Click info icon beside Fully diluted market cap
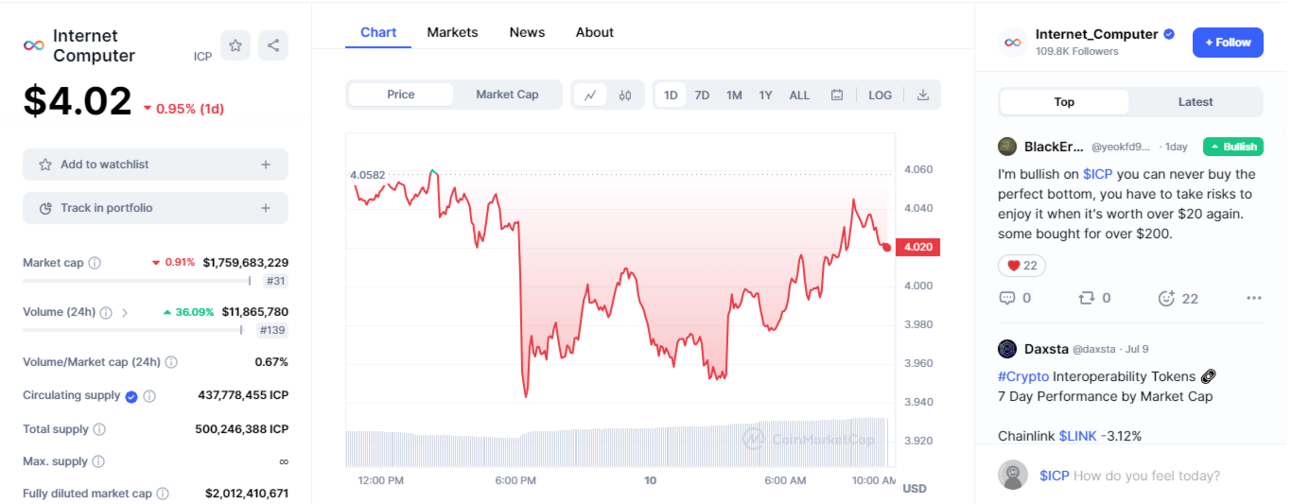The image size is (1292, 504). [162, 493]
